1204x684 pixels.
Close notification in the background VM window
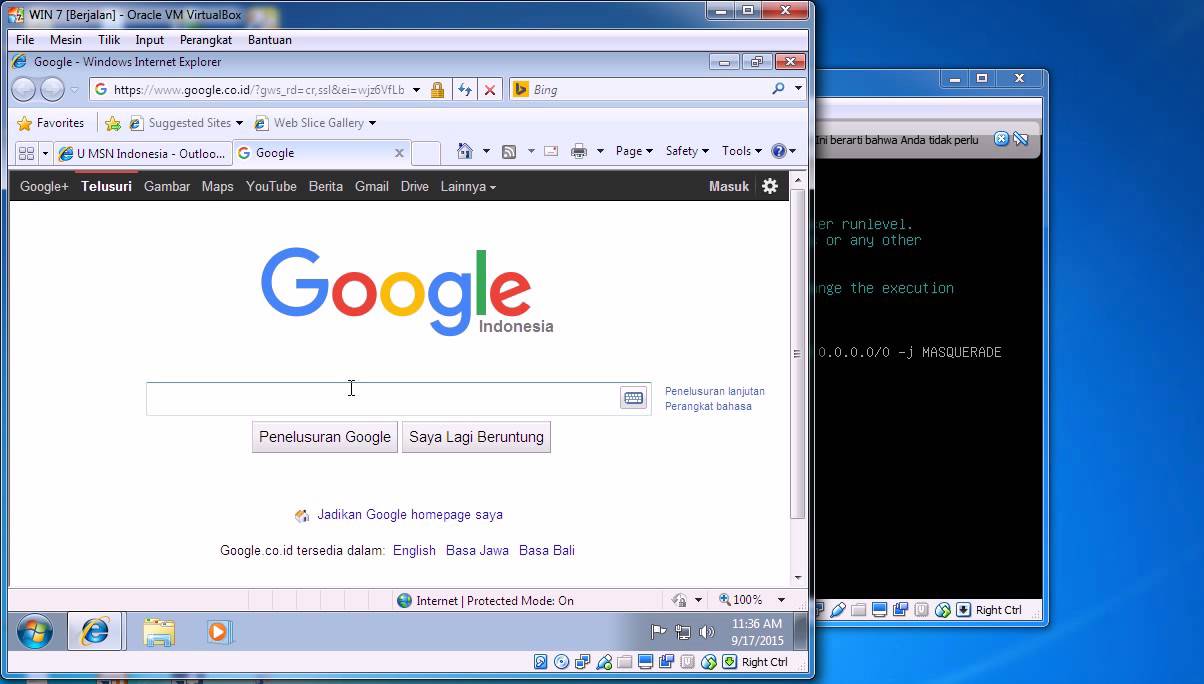(1001, 139)
